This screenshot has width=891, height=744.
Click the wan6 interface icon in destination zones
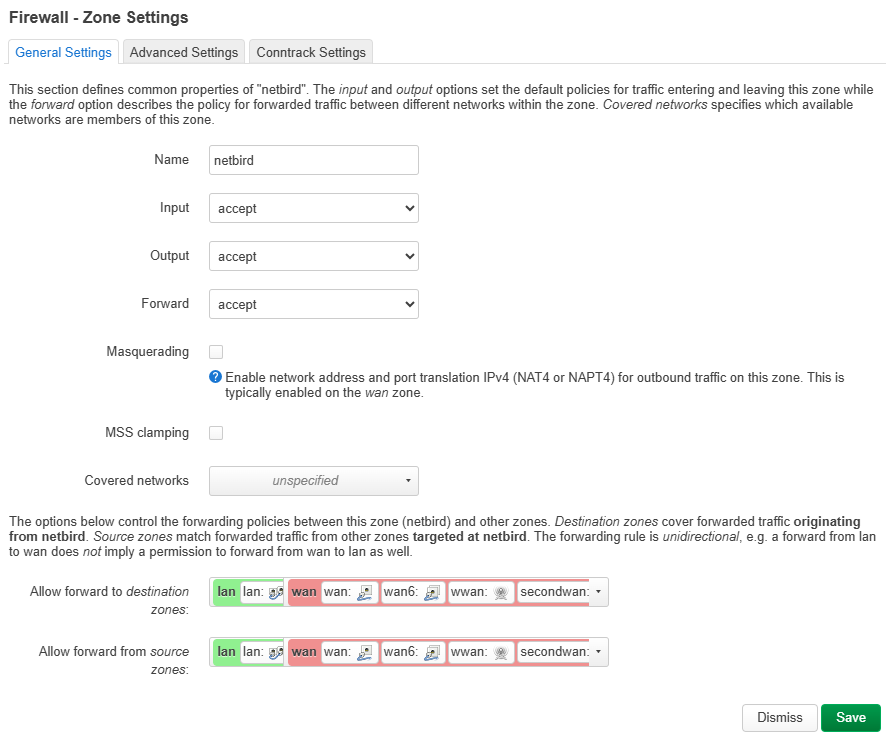pyautogui.click(x=432, y=592)
